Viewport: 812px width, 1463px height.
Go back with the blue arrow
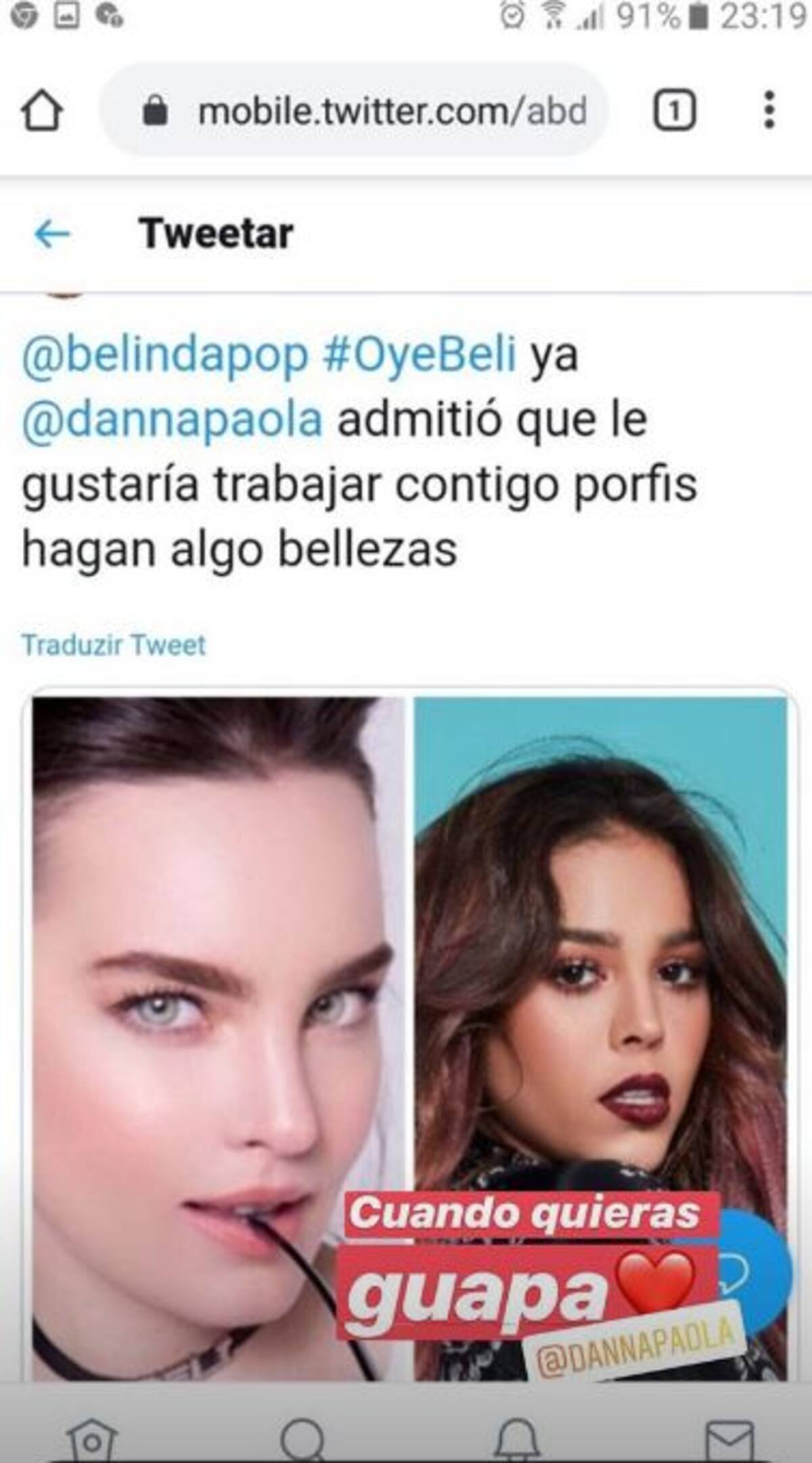[52, 234]
